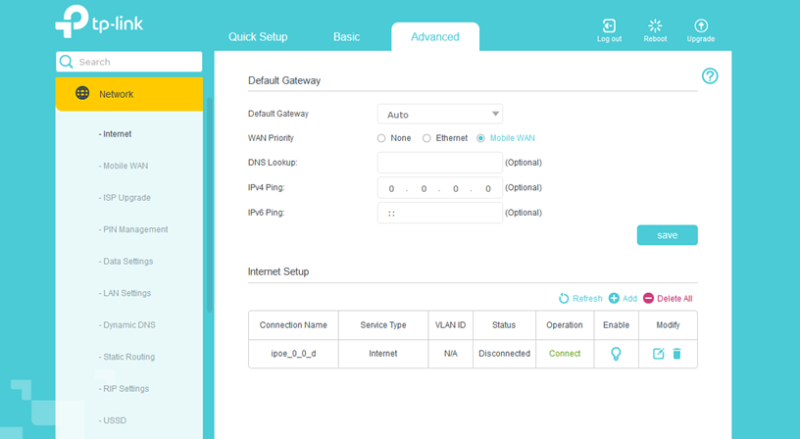Click the save button
Viewport: 800px width, 439px height.
point(667,235)
